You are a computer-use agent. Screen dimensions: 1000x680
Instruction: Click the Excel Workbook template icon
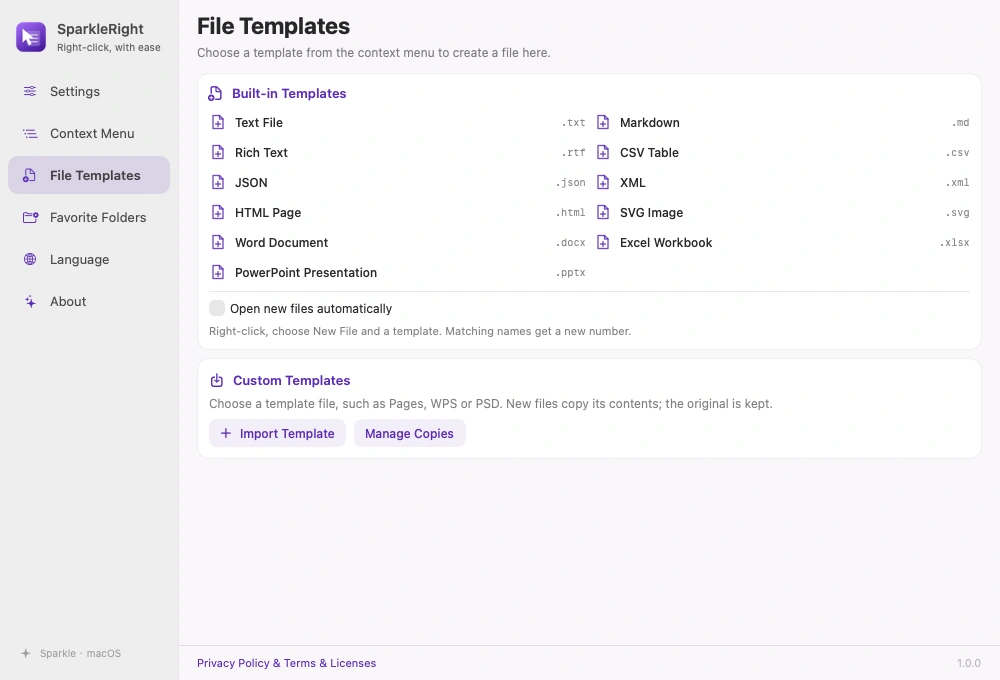603,242
